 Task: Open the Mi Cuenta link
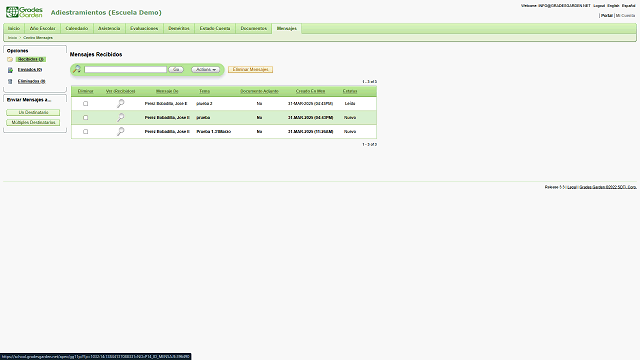pyautogui.click(x=625, y=16)
